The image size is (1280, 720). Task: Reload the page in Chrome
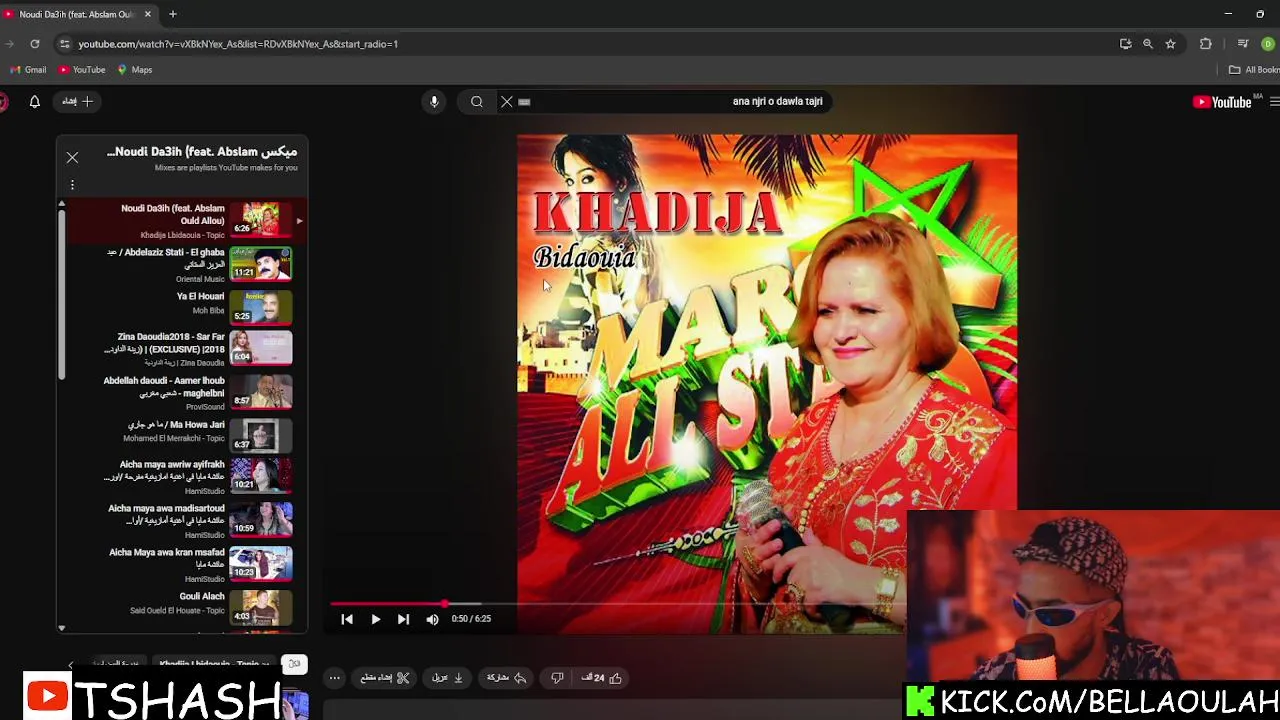[35, 44]
